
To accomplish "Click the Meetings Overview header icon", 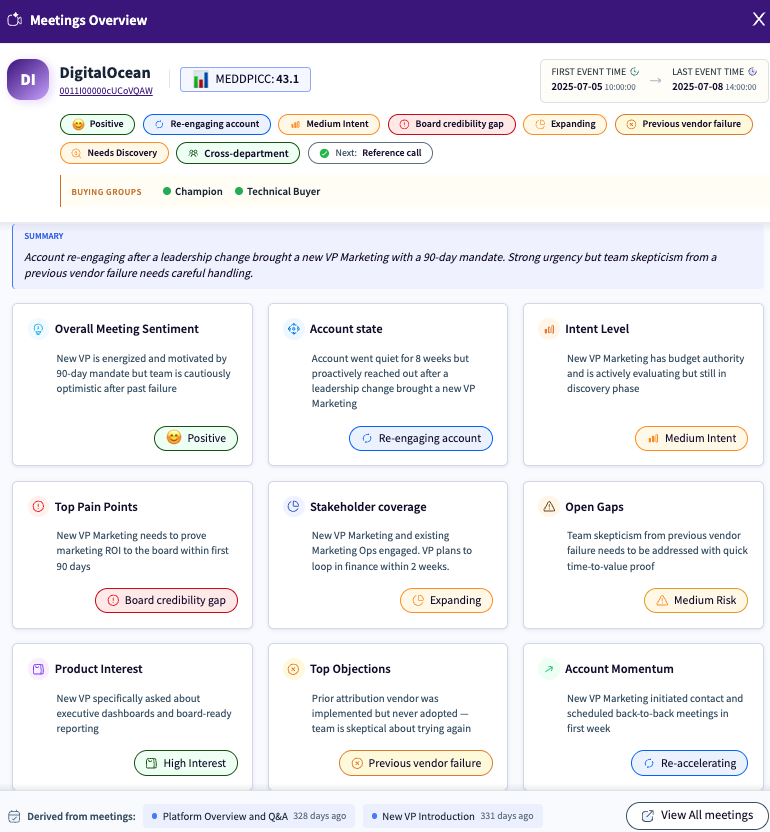I will [x=14, y=20].
